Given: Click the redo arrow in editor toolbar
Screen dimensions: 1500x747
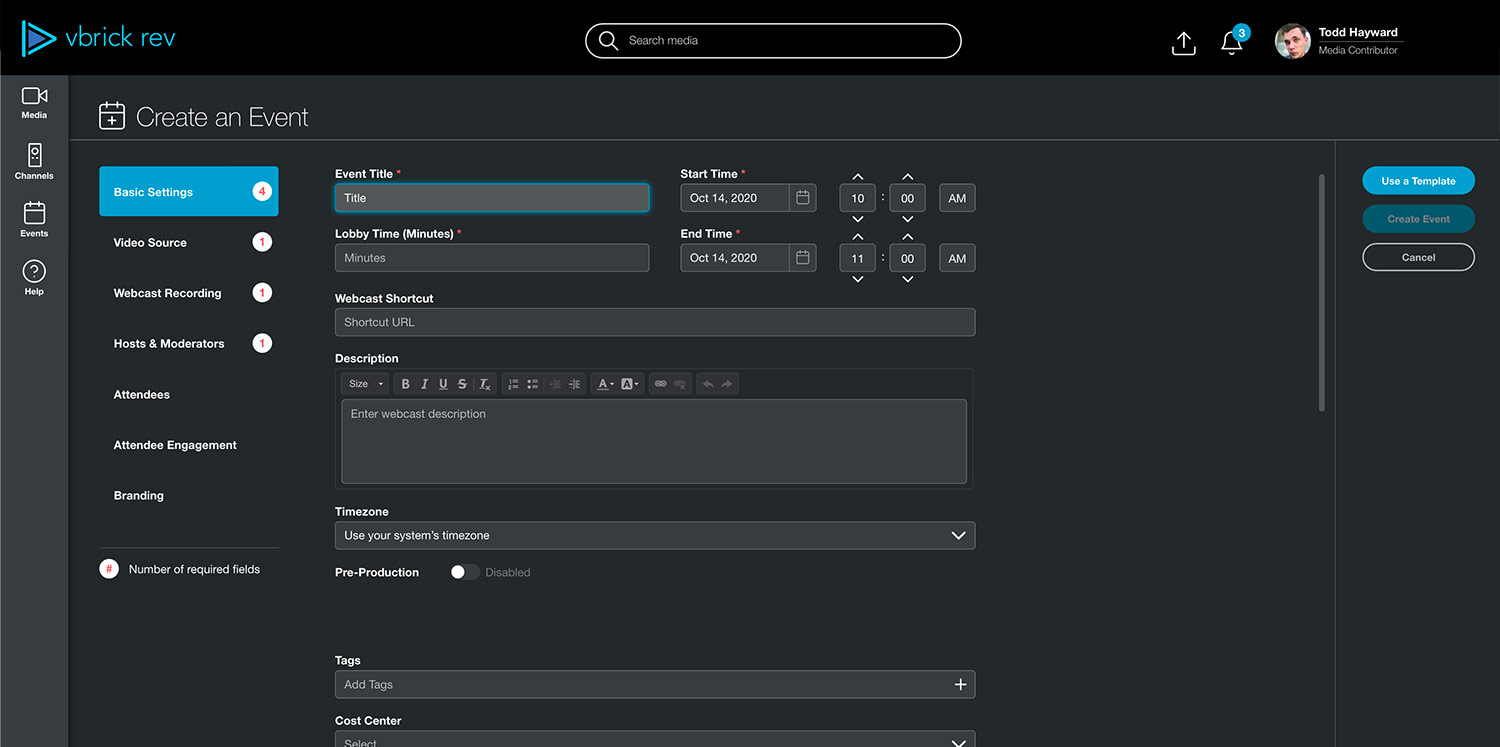Looking at the screenshot, I should 727,384.
